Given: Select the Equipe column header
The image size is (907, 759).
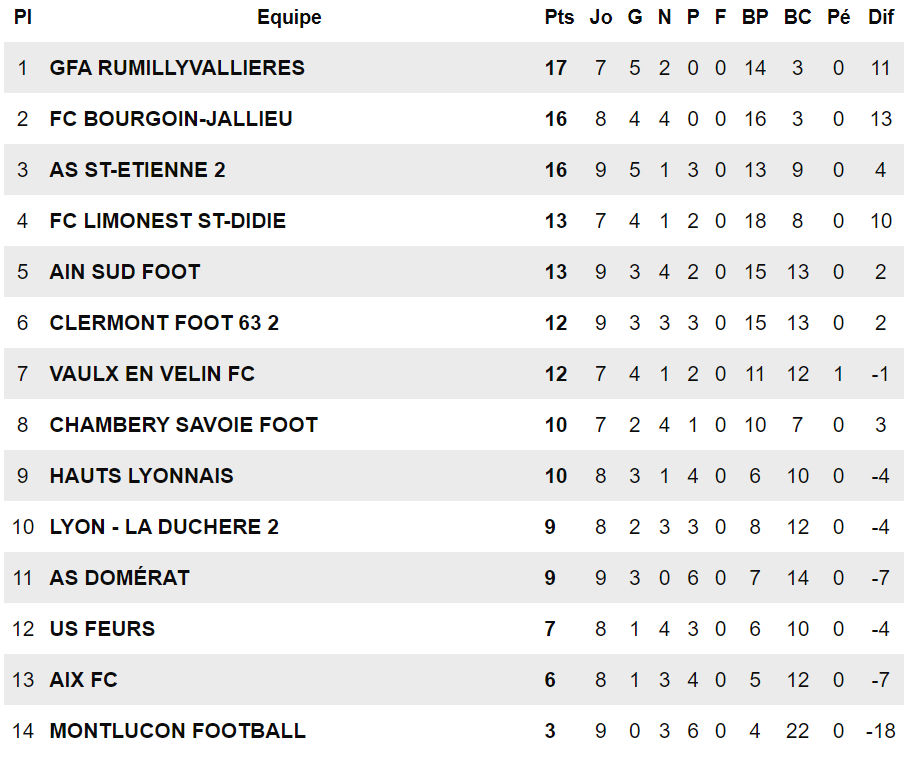Looking at the screenshot, I should 289,17.
